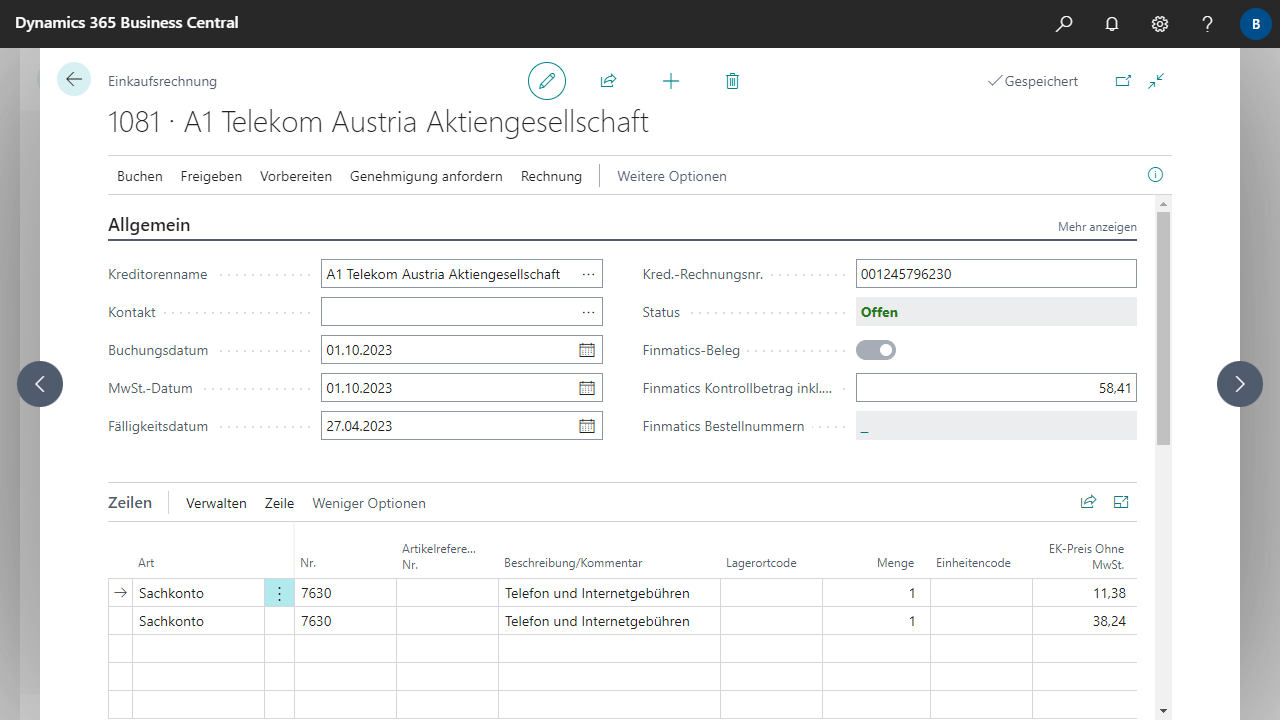This screenshot has width=1280, height=720.
Task: Collapse the Allgemein section header
Action: 149,225
